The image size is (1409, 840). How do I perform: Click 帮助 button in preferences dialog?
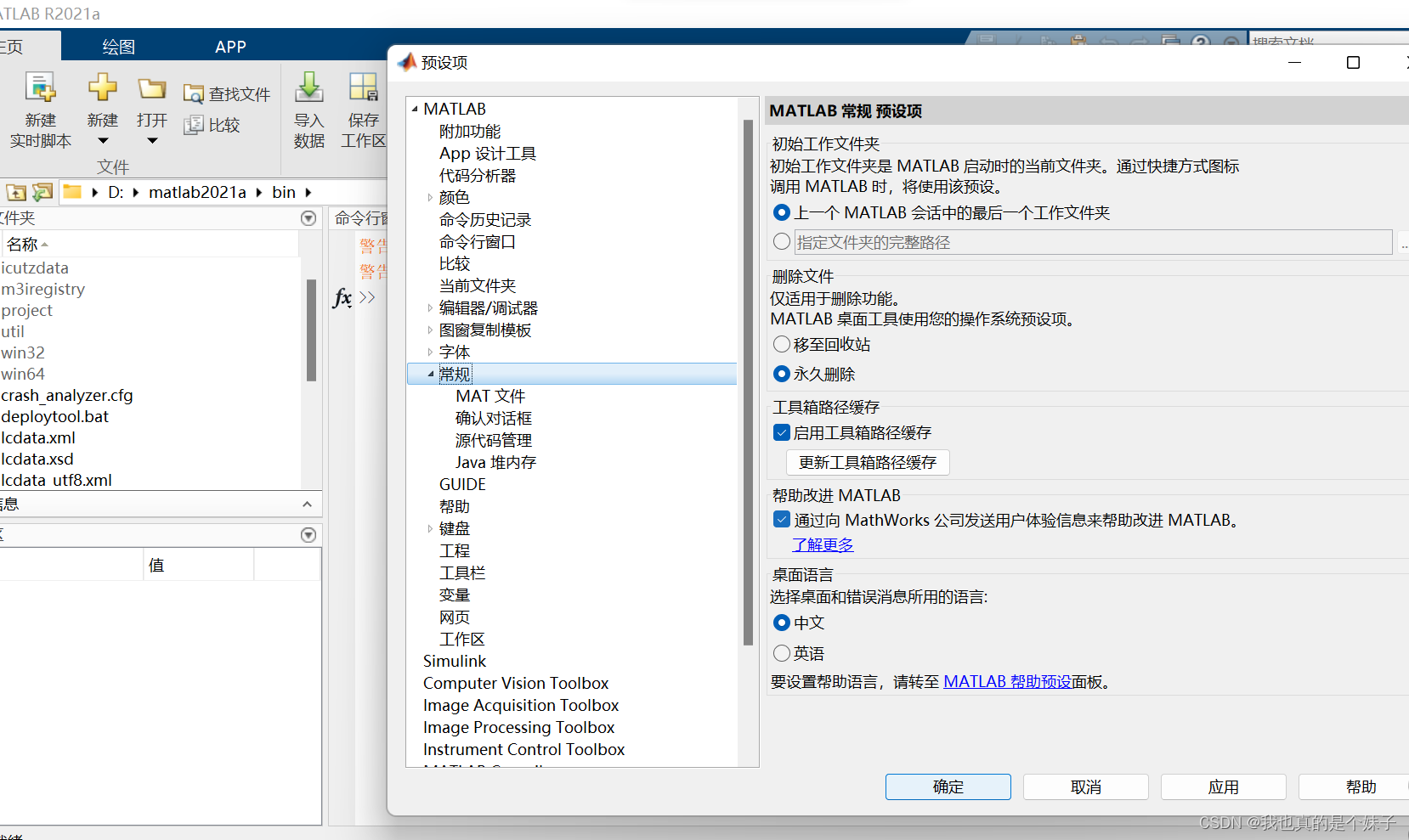(1354, 786)
